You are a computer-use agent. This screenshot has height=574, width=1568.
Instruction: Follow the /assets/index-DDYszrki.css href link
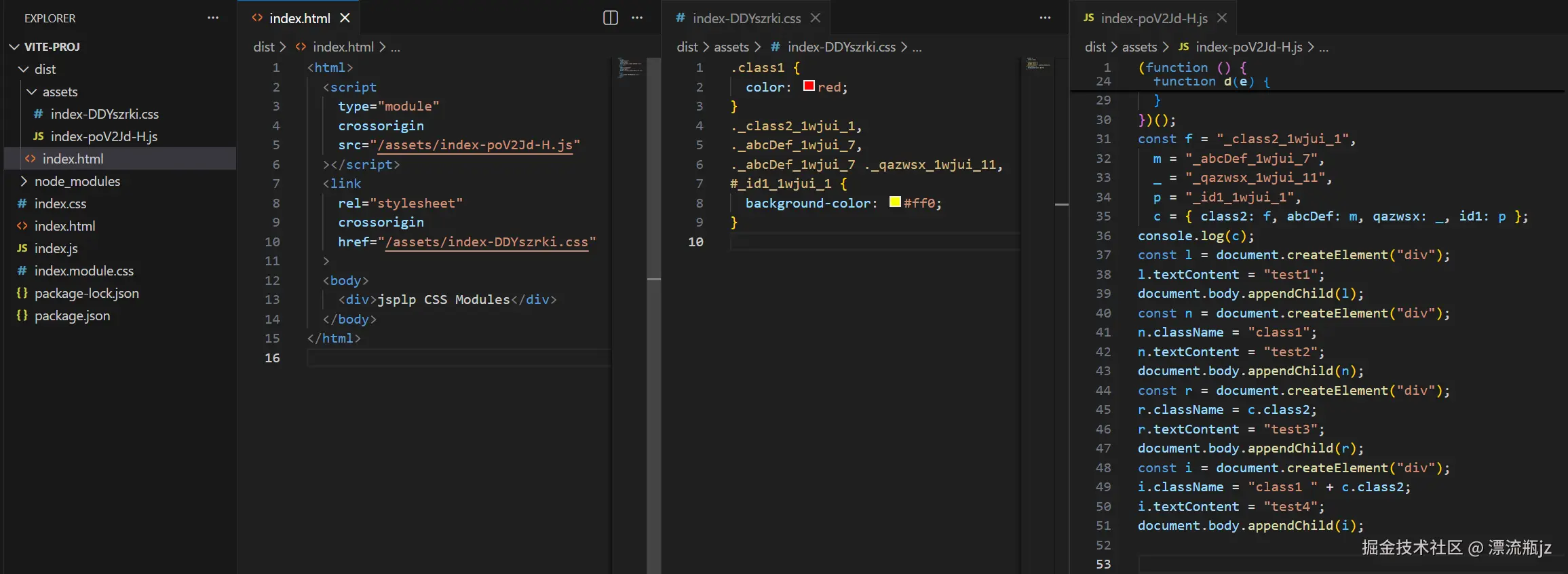point(486,242)
